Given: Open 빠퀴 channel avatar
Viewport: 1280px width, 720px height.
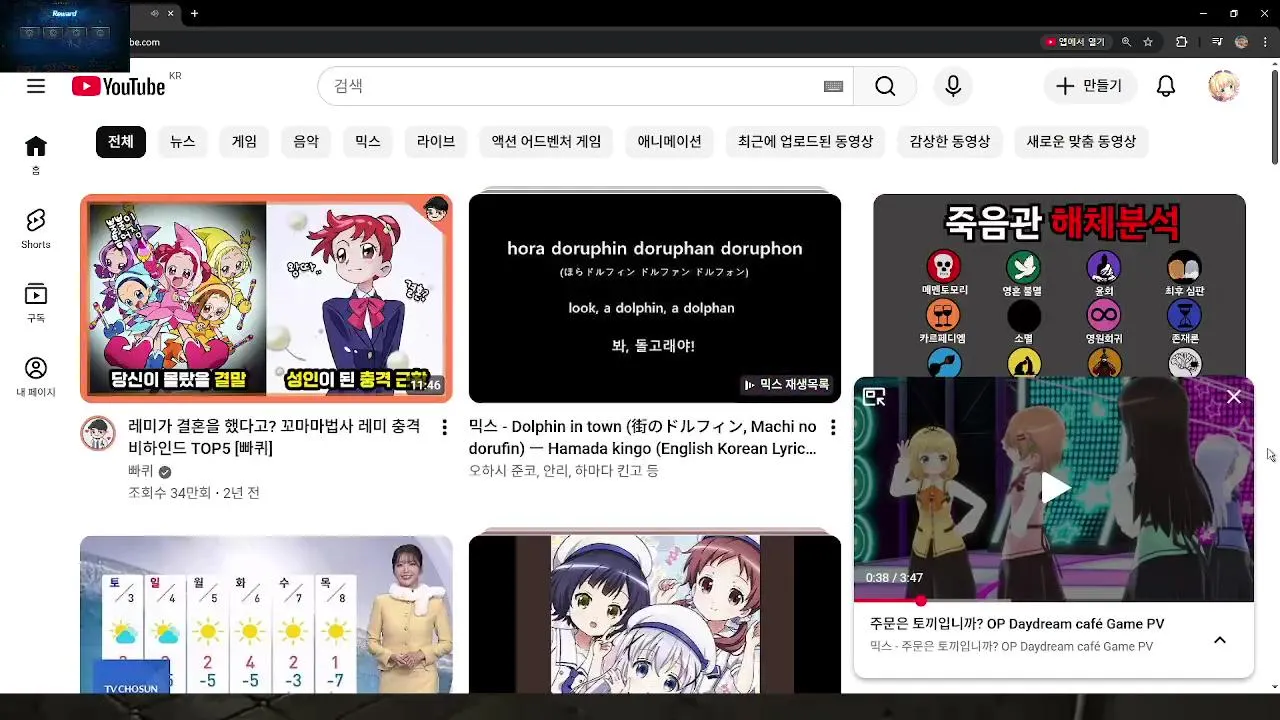Looking at the screenshot, I should click(x=98, y=433).
